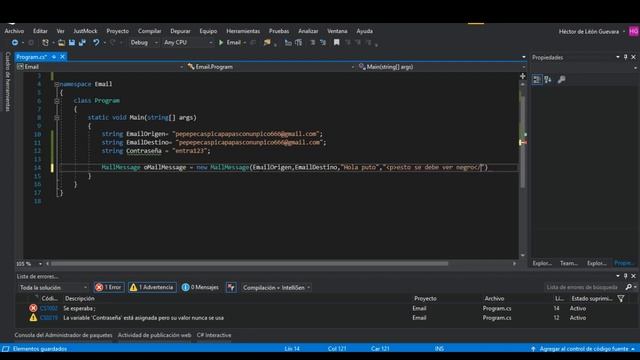640x360 pixels.
Task: Open the Depurar menu
Action: point(180,31)
